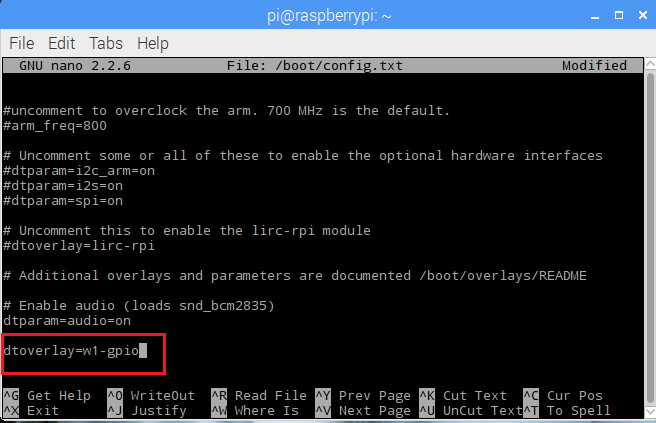Click '^K Cut Text' shortcut hint
This screenshot has width=656, height=423.
463,396
